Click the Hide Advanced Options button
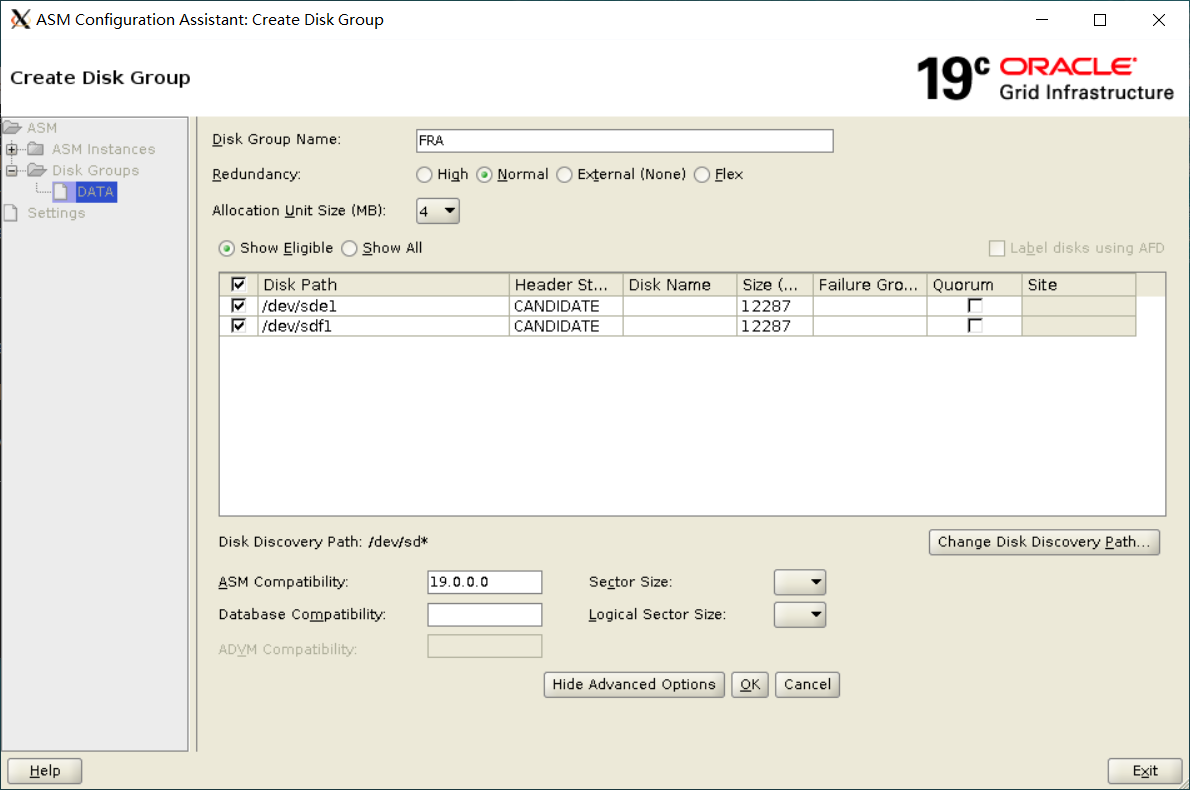Viewport: 1190px width, 790px height. (633, 684)
